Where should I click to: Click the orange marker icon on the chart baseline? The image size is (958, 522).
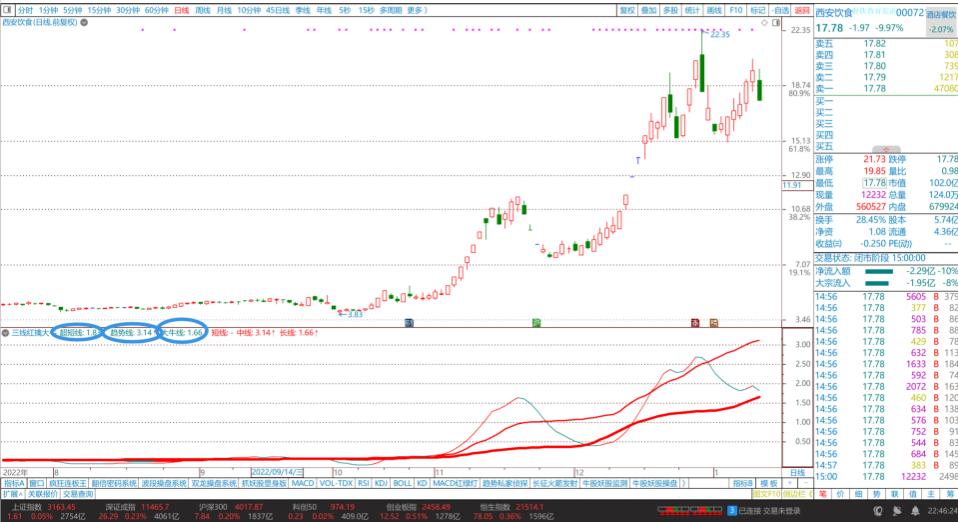[x=714, y=322]
